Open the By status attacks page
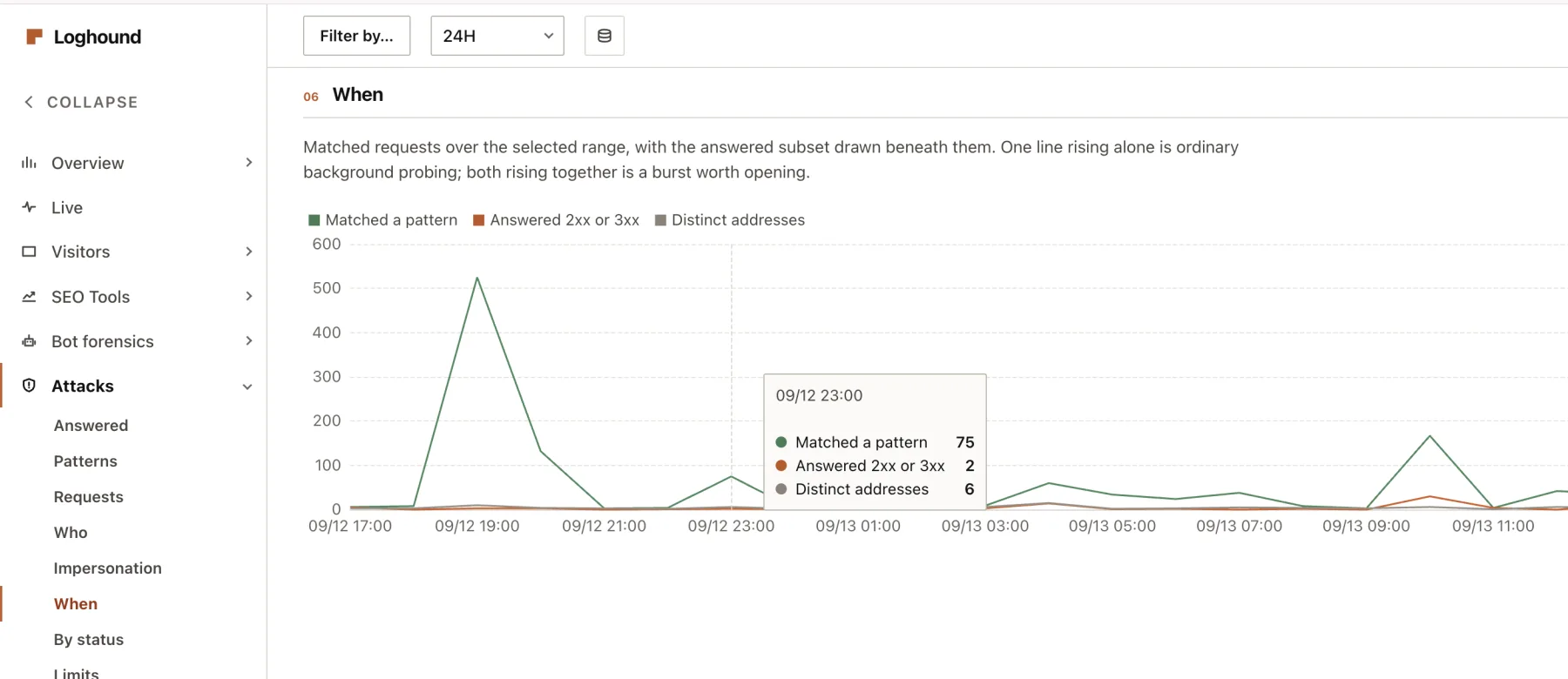 pos(89,640)
